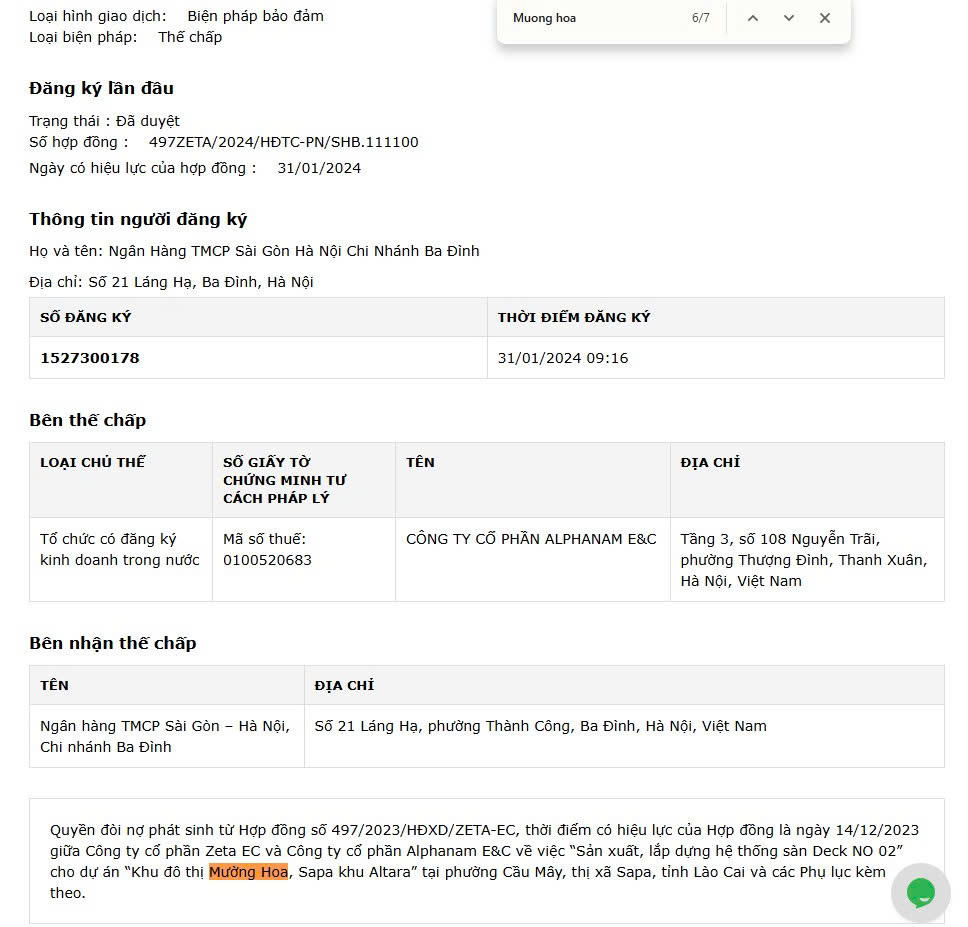Screen dimensions: 968x927
Task: Click the "Loại biện pháp: Thế chấp" line
Action: [x=125, y=37]
